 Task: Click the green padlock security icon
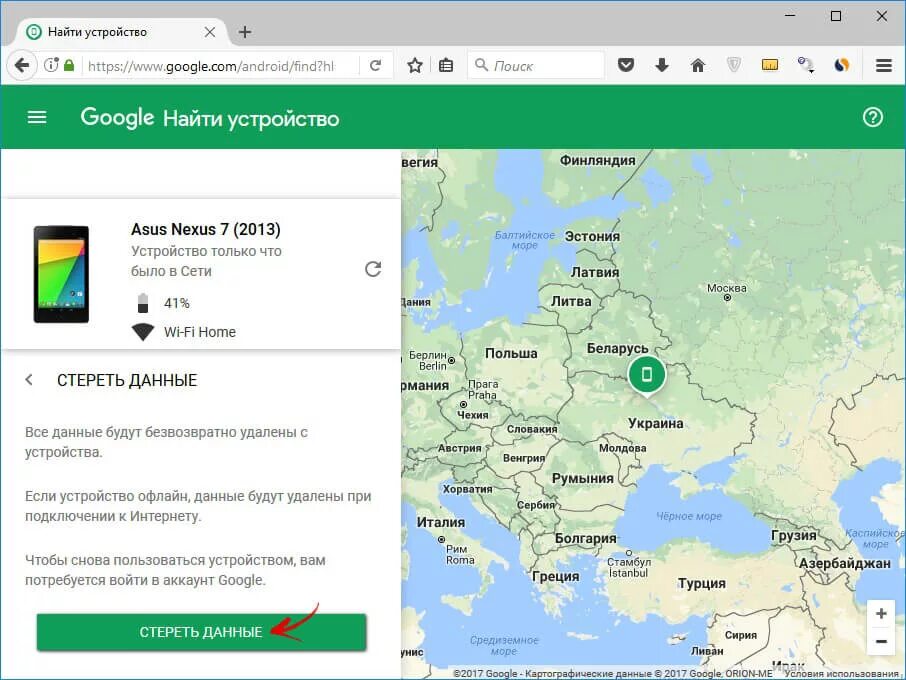pyautogui.click(x=69, y=65)
